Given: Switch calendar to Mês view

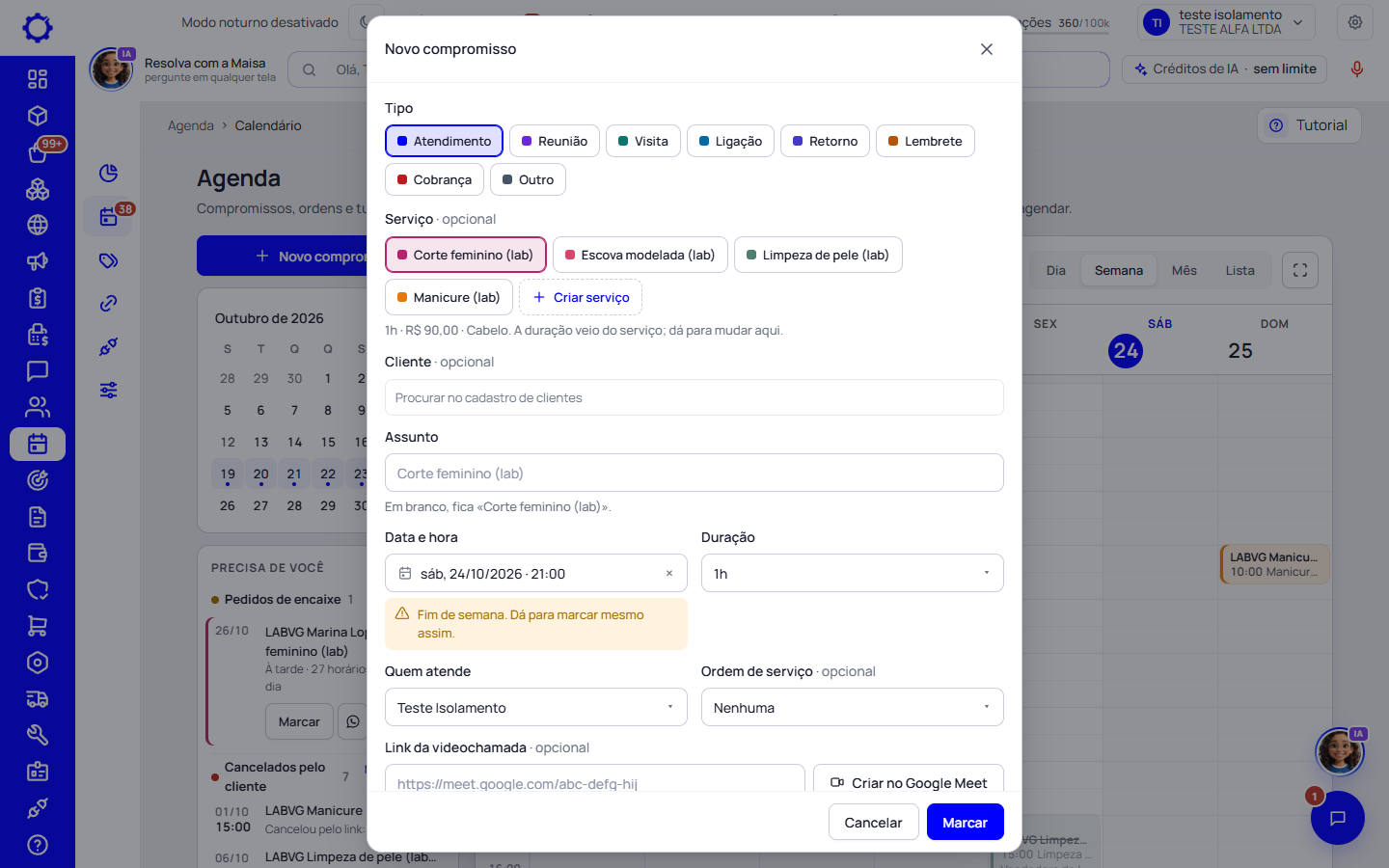Looking at the screenshot, I should 1185,270.
